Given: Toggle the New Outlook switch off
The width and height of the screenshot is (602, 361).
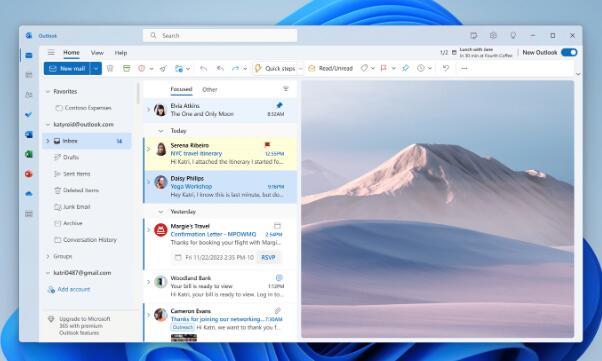Looking at the screenshot, I should [569, 53].
